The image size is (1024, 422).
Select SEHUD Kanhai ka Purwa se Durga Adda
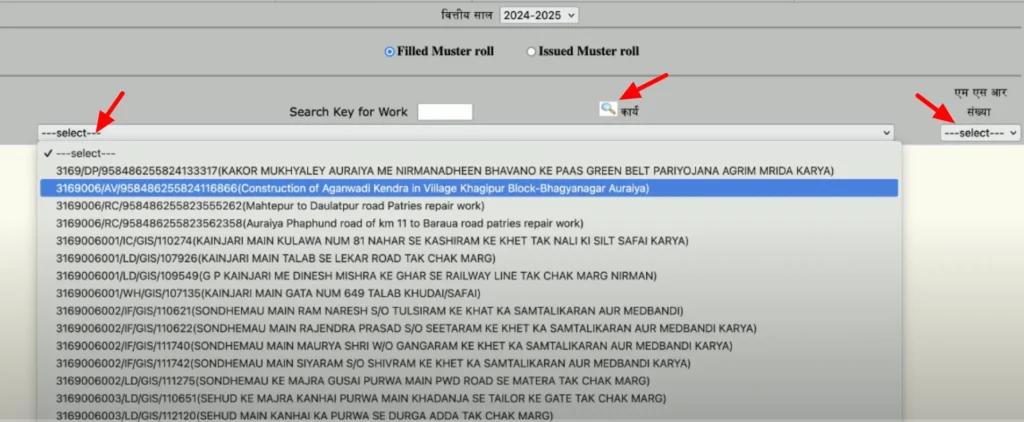click(469, 415)
